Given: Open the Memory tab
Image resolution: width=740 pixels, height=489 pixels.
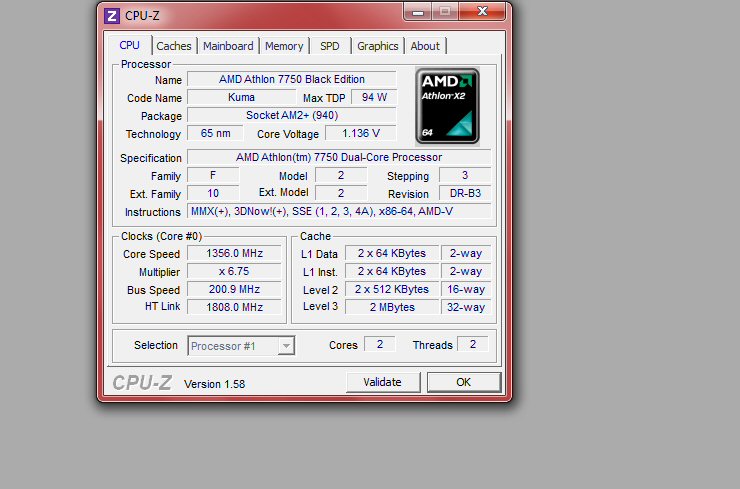Looking at the screenshot, I should coord(284,46).
